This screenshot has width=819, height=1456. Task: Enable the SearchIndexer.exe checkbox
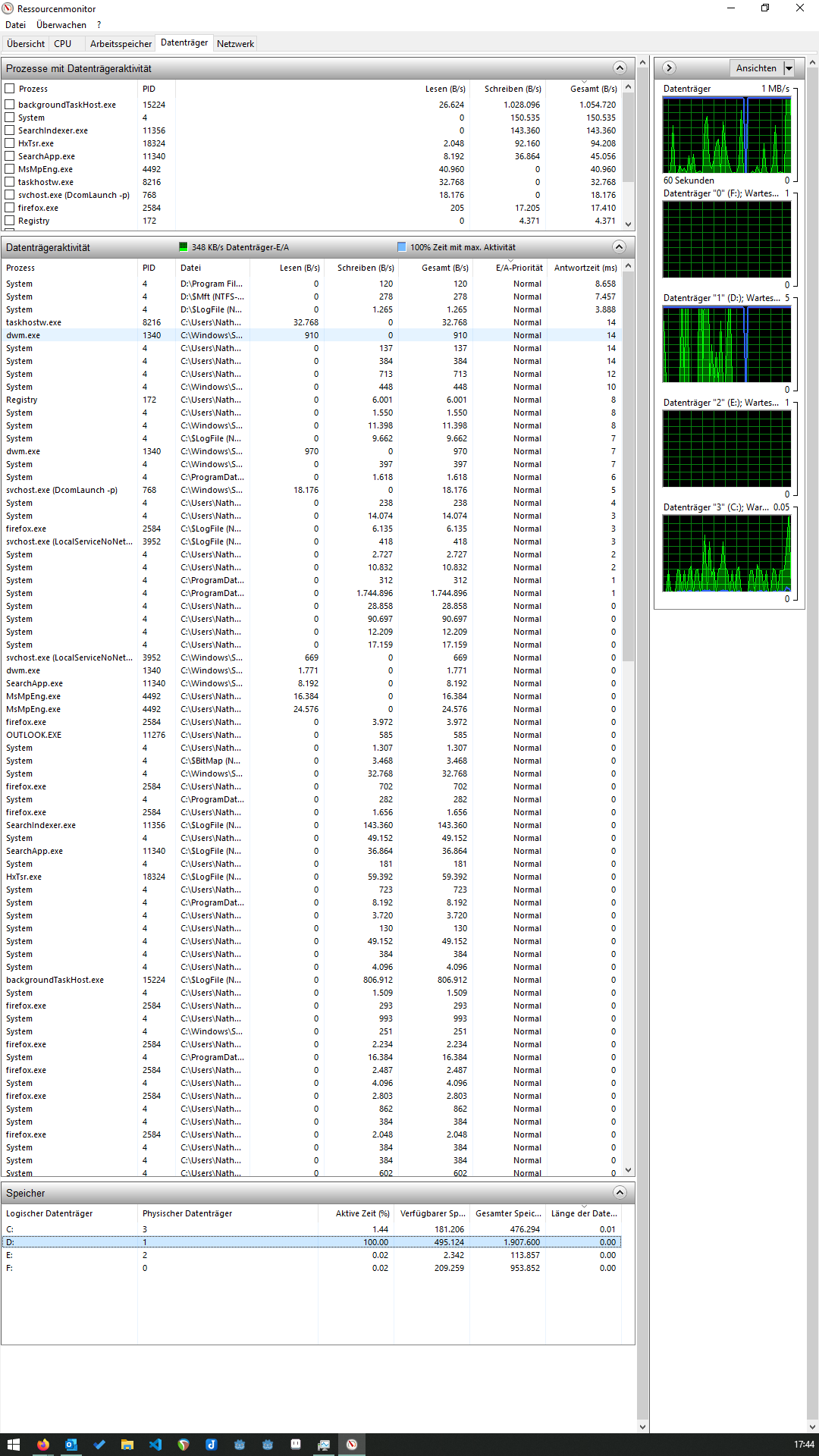10,130
